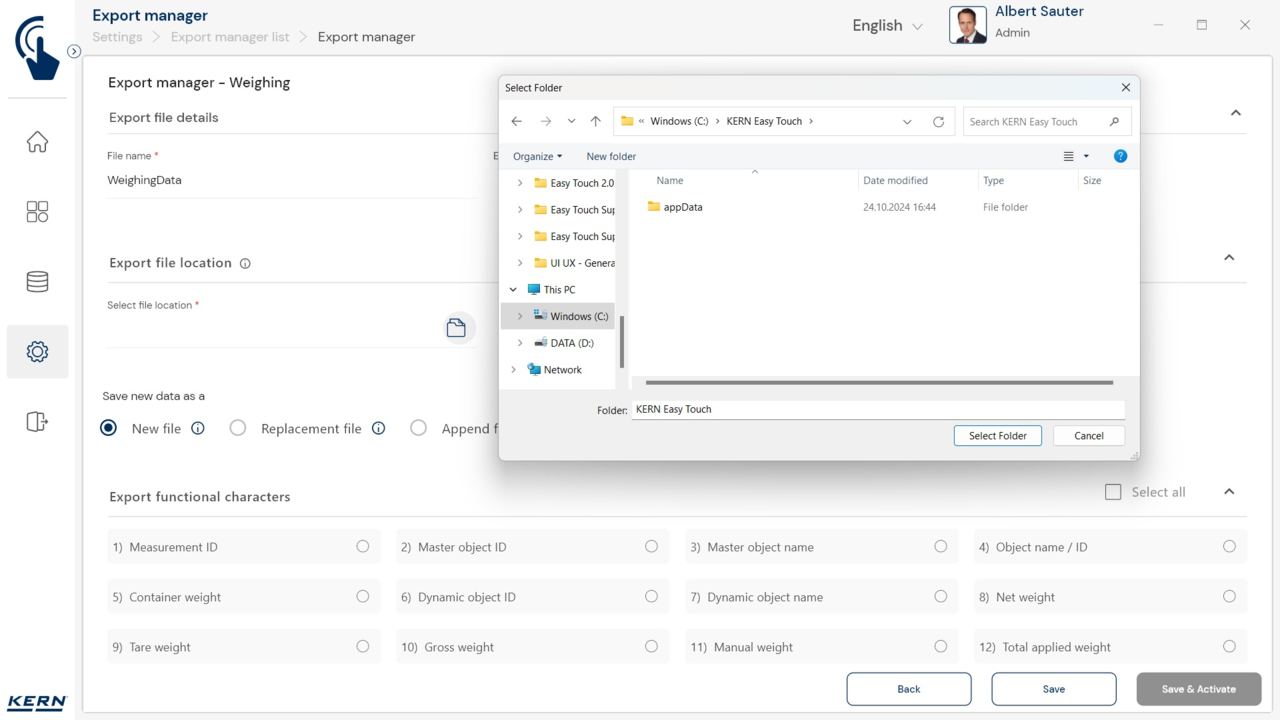
Task: Open the database icon in sidebar
Action: tap(37, 282)
